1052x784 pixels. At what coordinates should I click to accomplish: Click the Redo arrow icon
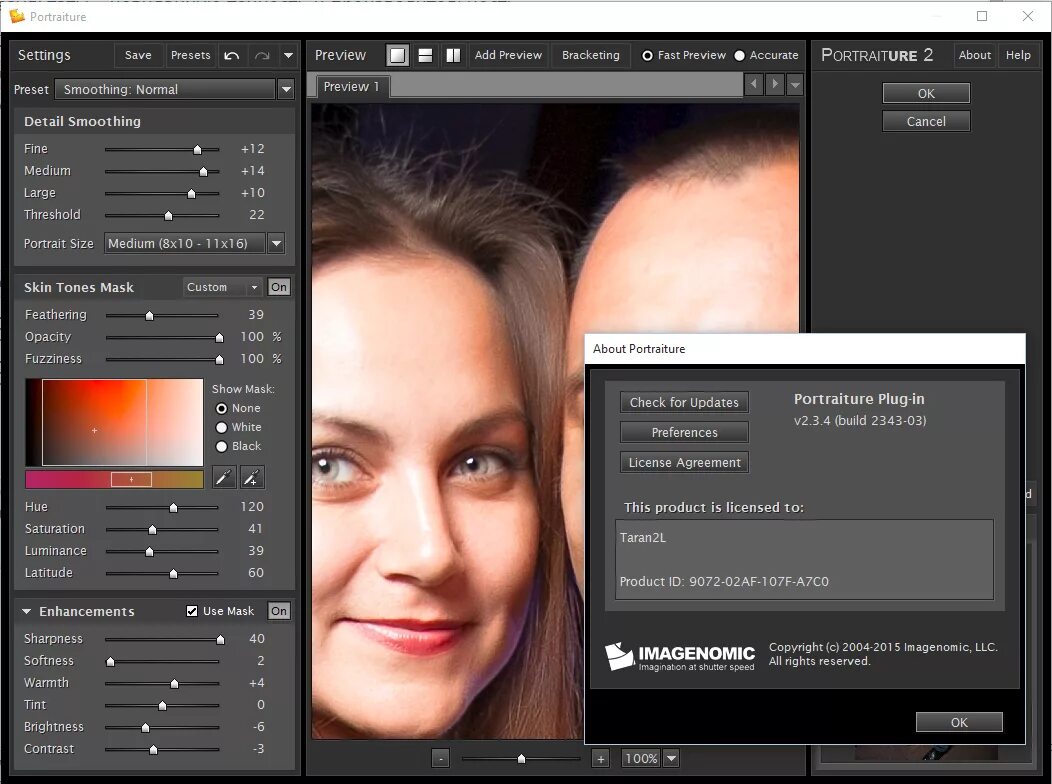point(262,55)
